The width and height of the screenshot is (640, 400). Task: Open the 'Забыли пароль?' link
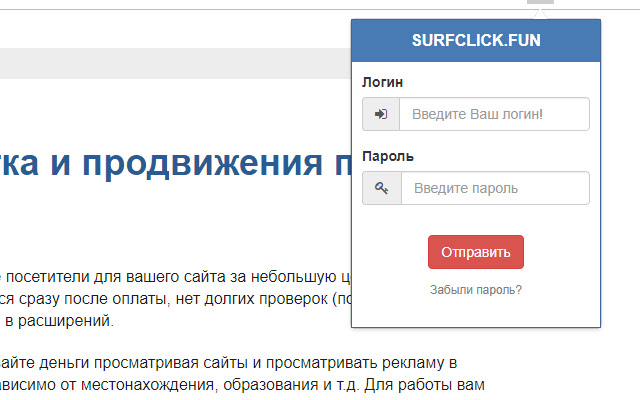point(476,290)
